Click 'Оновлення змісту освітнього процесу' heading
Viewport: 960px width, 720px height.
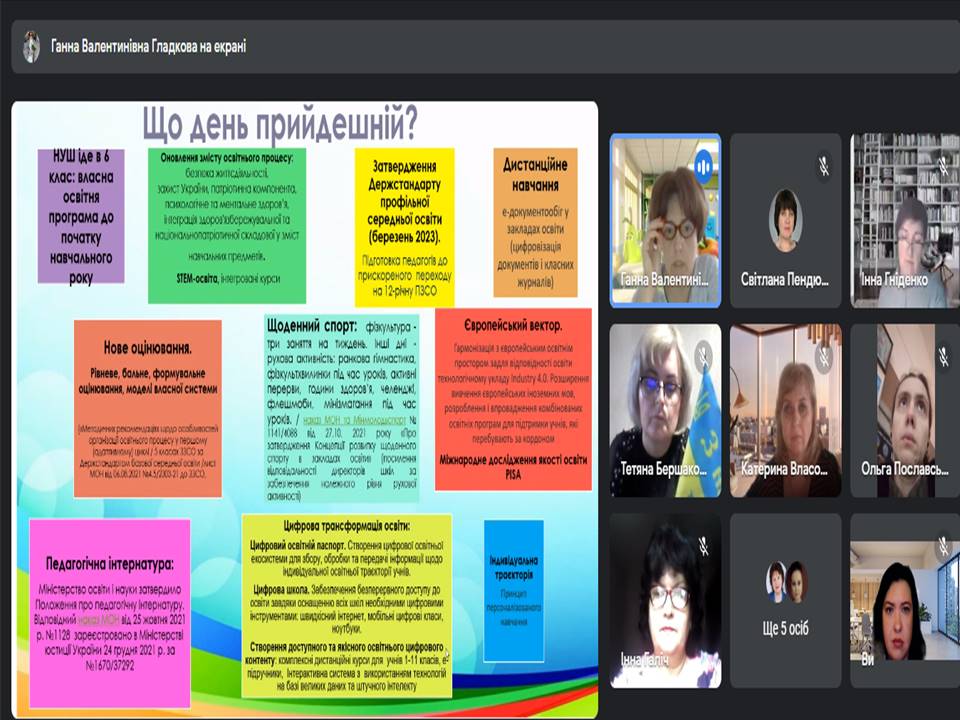pyautogui.click(x=227, y=157)
